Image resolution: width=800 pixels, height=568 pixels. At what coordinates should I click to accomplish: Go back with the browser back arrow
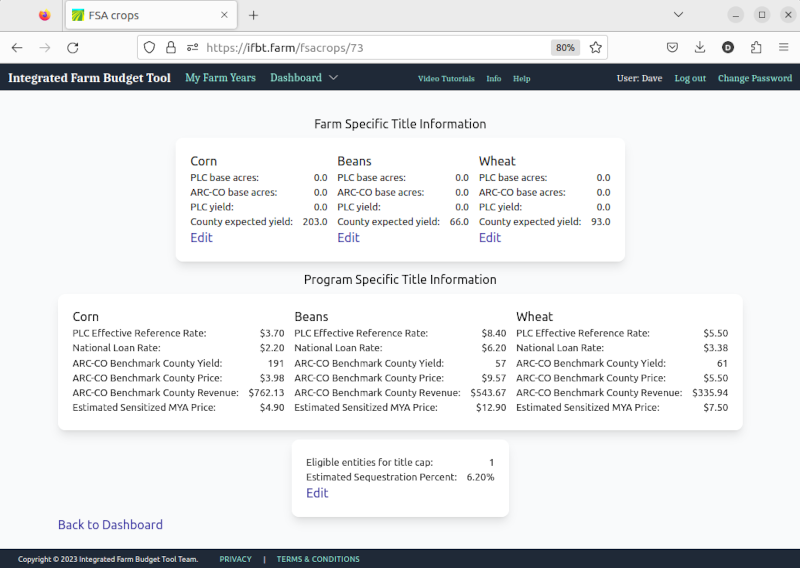pyautogui.click(x=17, y=47)
